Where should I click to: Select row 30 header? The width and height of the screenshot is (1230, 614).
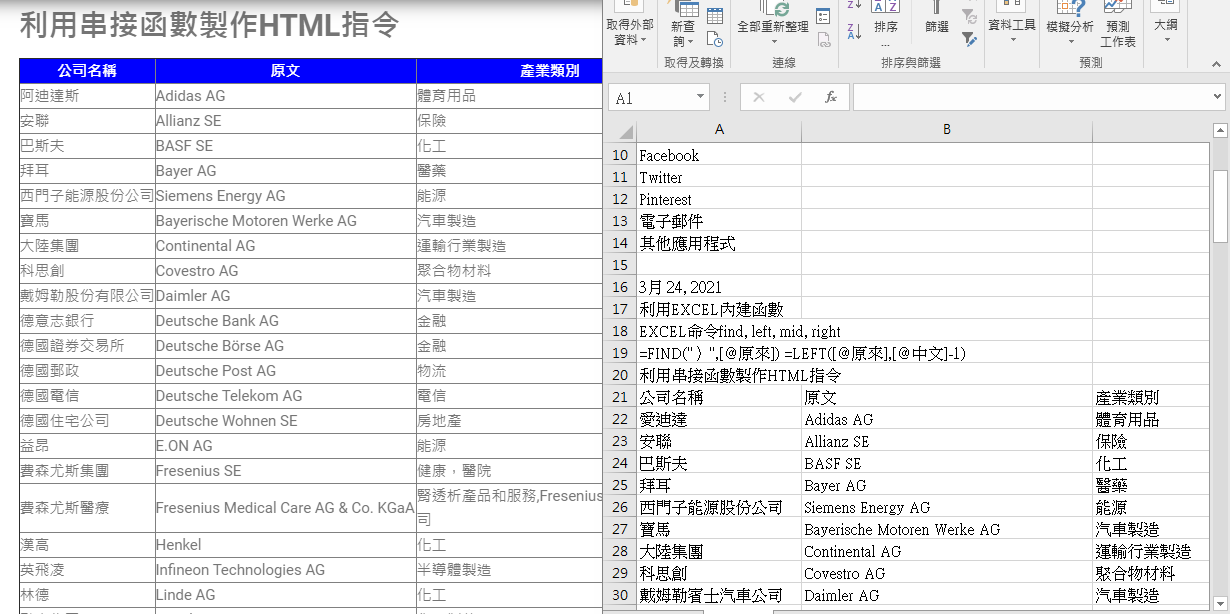[x=621, y=595]
